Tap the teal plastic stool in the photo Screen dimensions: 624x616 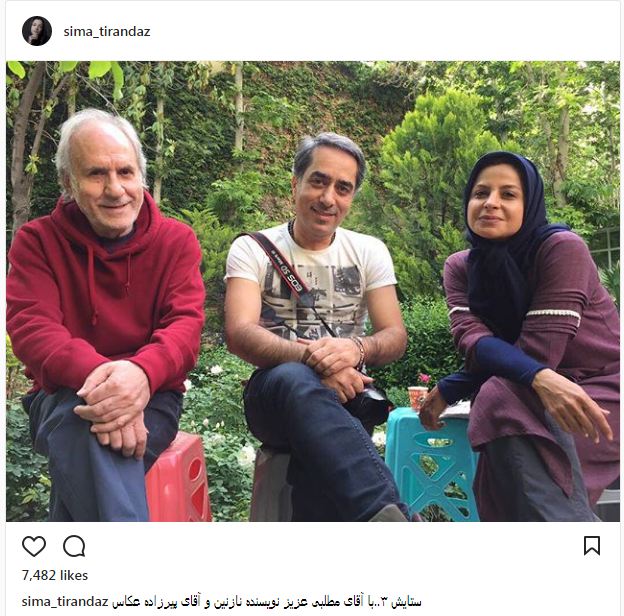coord(432,464)
